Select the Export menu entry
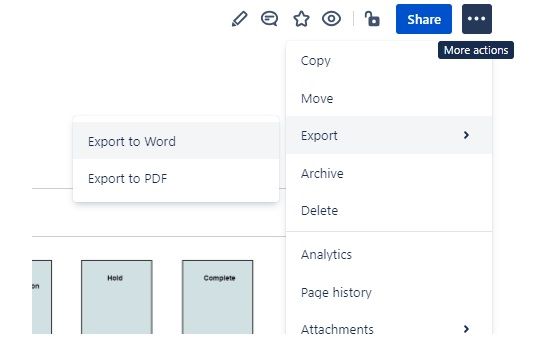The image size is (540, 360). click(389, 135)
